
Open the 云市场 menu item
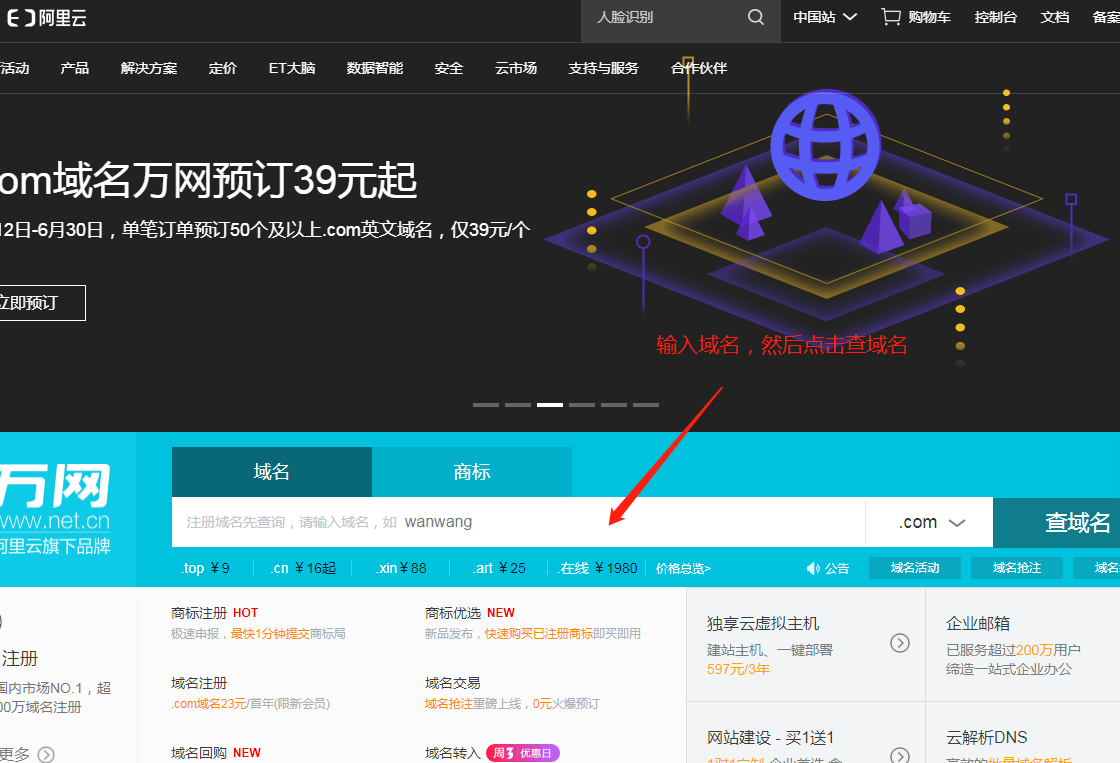click(x=516, y=68)
